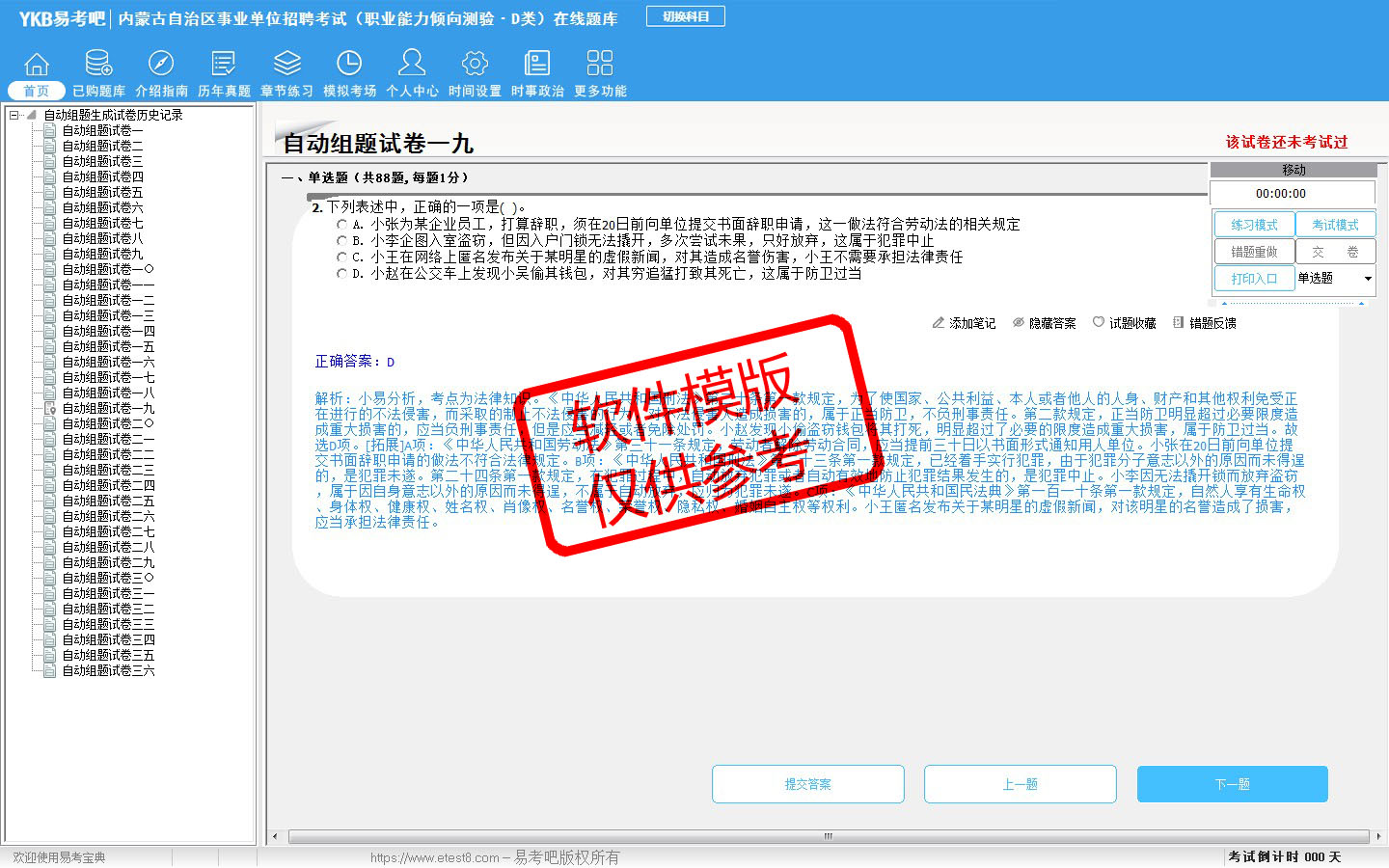Image resolution: width=1389 pixels, height=868 pixels.
Task: Open the 章节练习 layers icon
Action: (x=286, y=65)
